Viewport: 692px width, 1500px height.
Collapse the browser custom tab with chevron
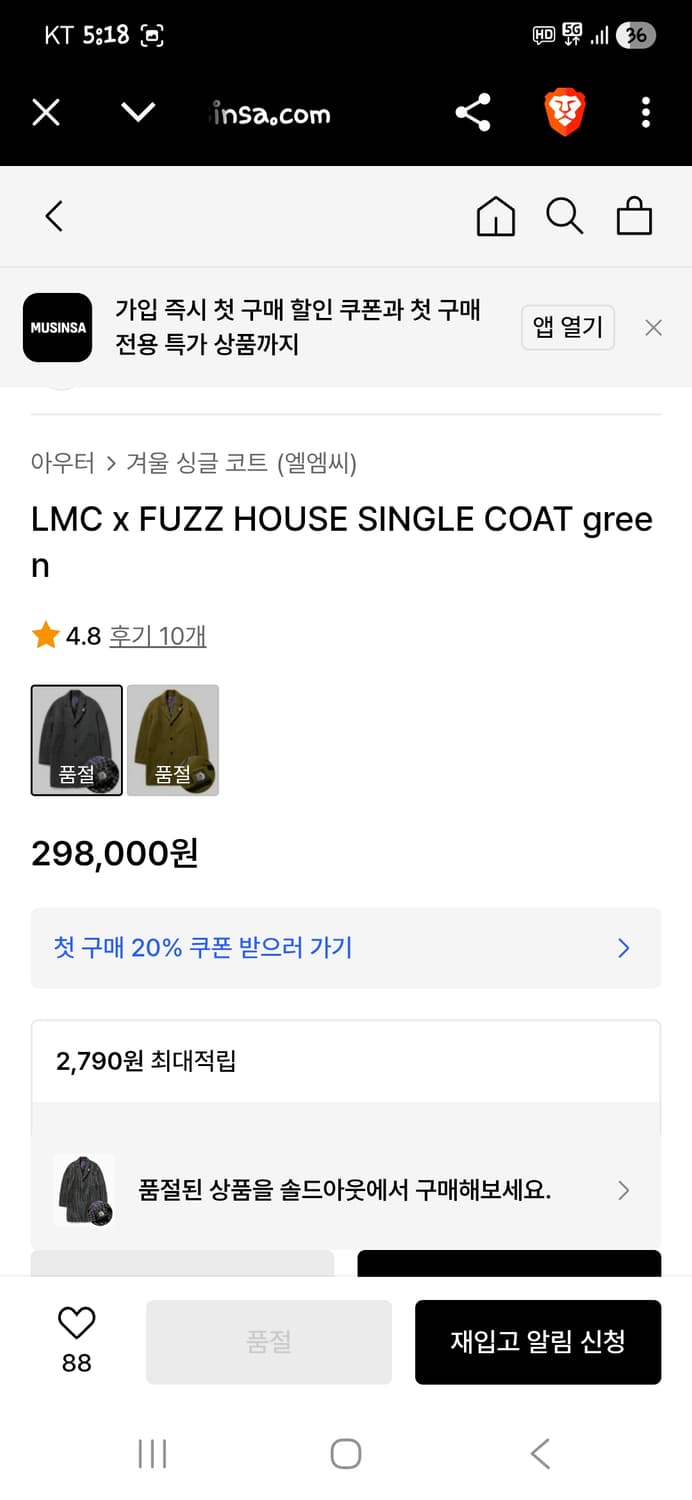coord(137,113)
